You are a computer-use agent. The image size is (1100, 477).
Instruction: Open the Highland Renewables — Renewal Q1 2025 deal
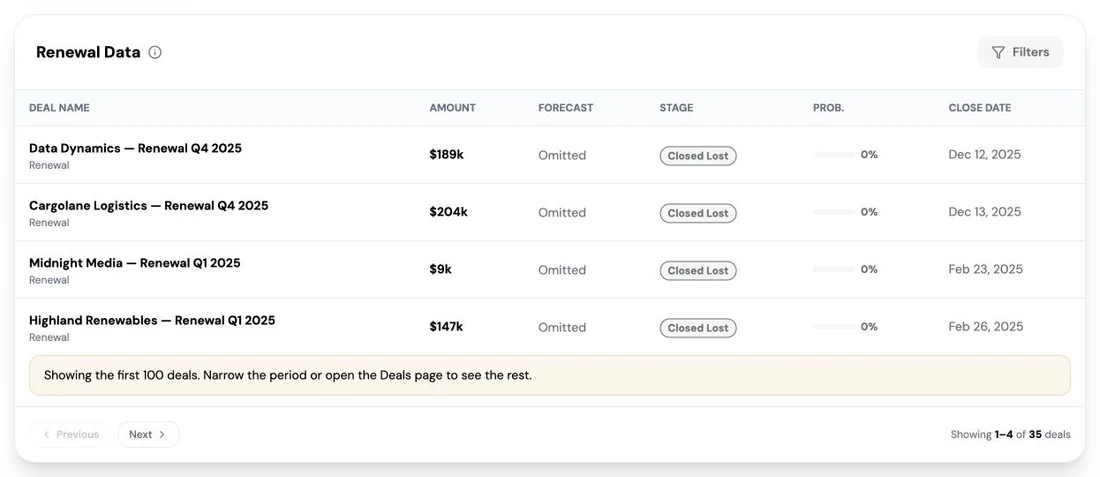152,321
